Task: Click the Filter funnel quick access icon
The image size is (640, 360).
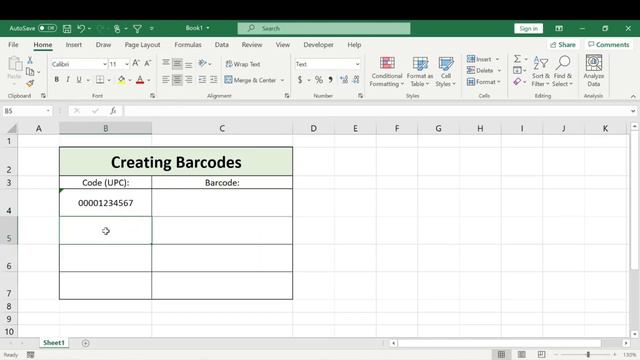Action: [138, 29]
